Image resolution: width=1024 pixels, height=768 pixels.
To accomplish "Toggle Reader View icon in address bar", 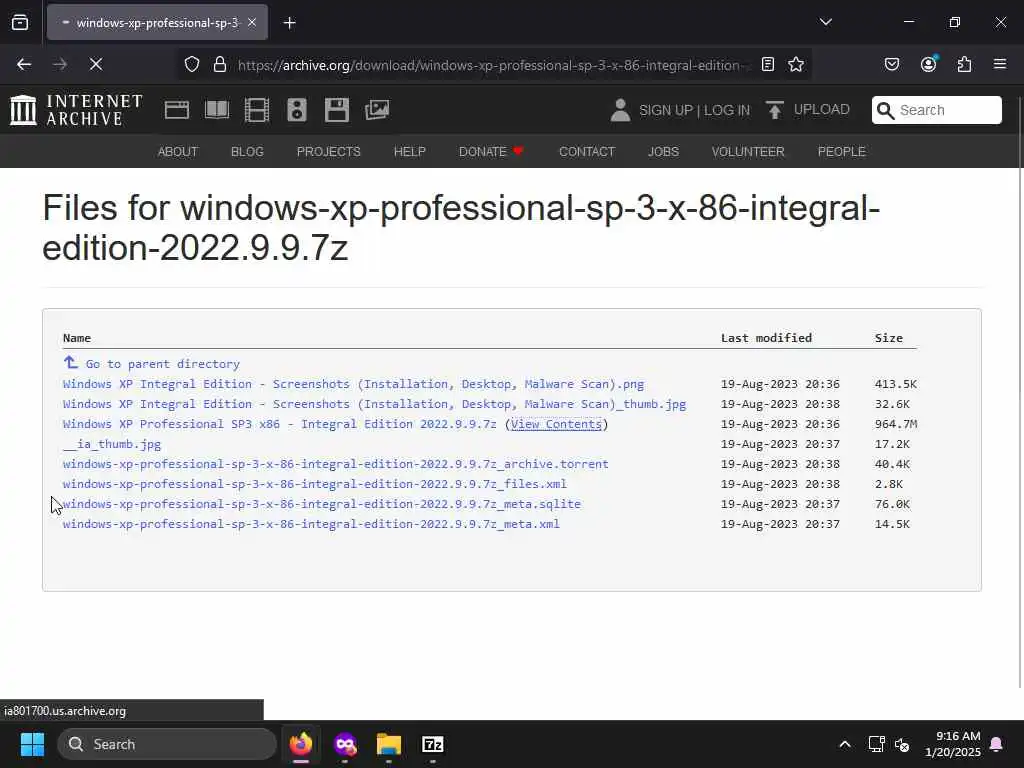I will pos(768,64).
